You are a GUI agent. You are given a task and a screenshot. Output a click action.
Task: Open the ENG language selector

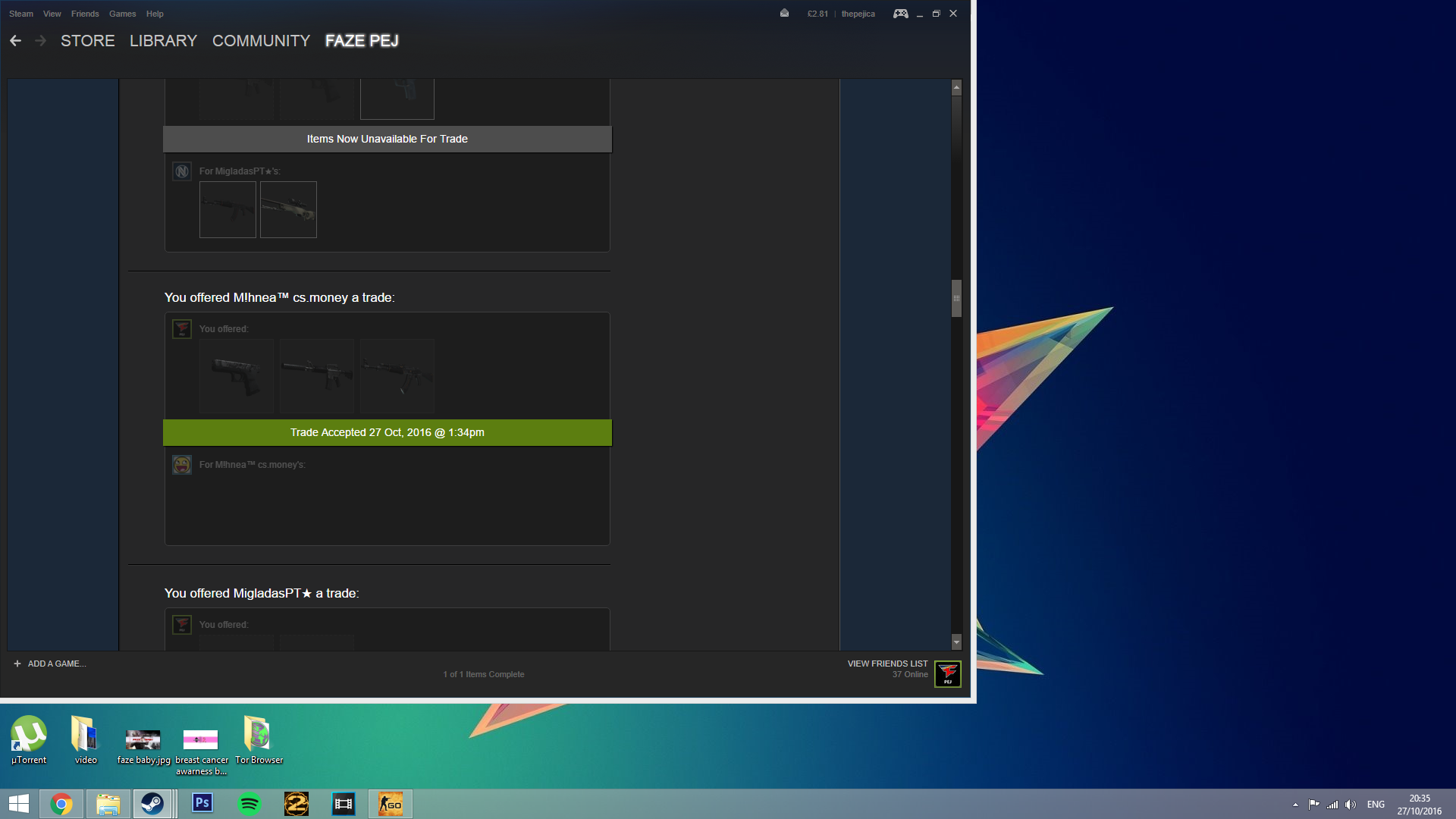(1376, 805)
